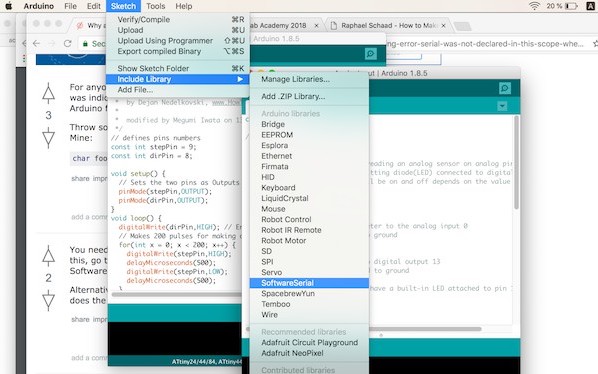Click the browser back arrow
Viewport: 598px width, 374px height.
pos(36,43)
